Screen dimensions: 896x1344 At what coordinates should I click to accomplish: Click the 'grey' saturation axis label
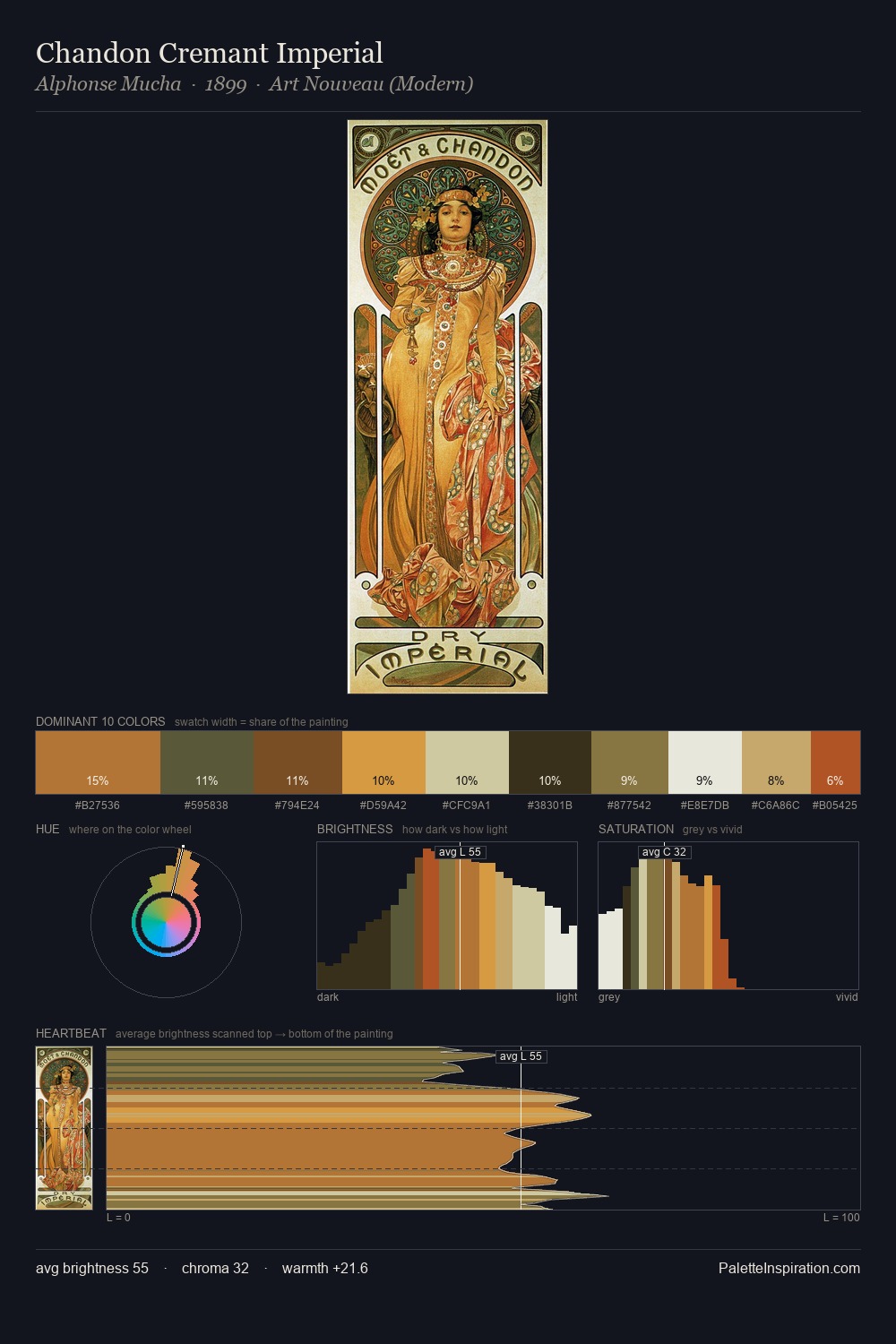click(609, 997)
